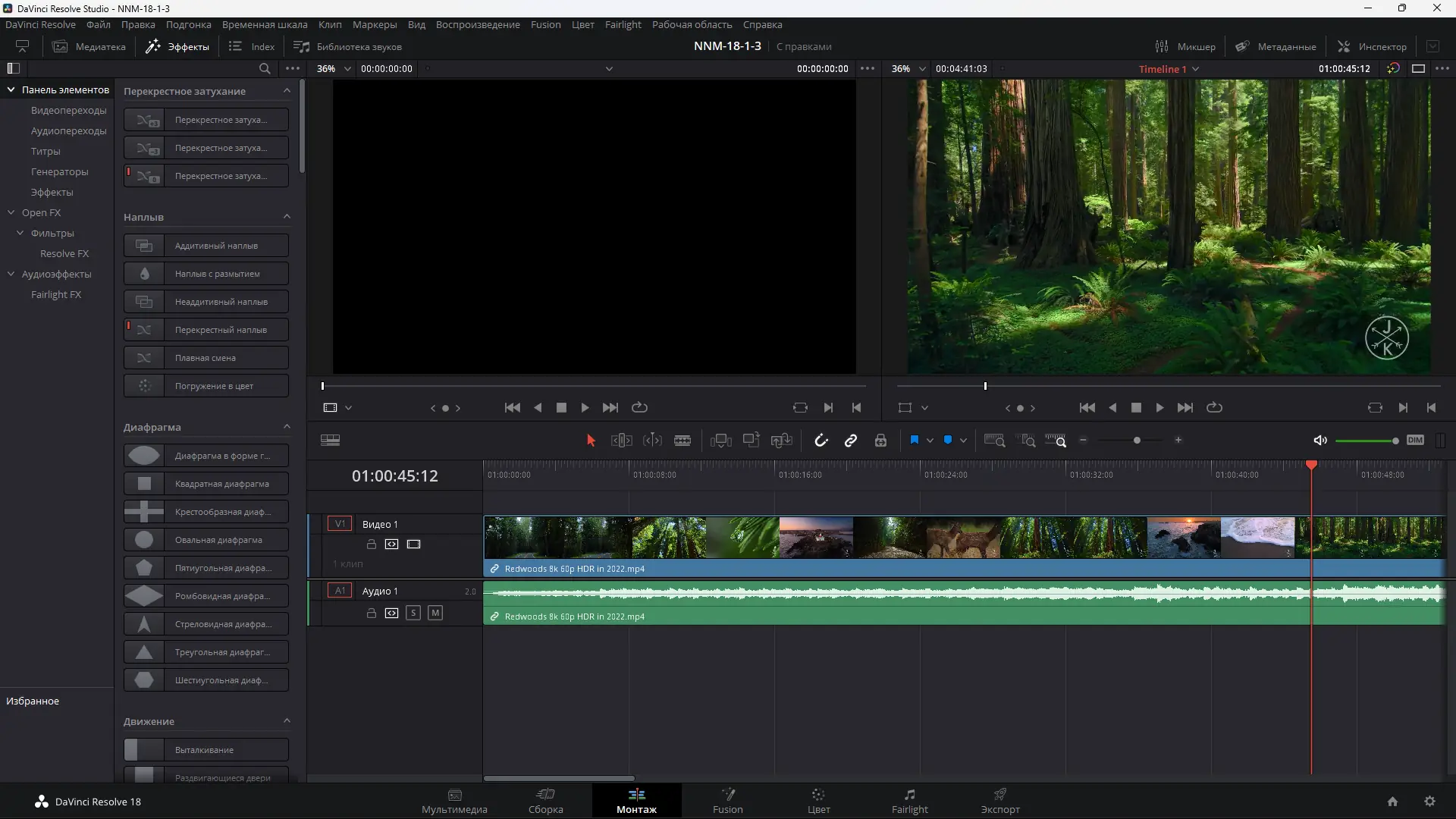Mute the Audio 1 track with M
The width and height of the screenshot is (1456, 819).
pos(435,613)
